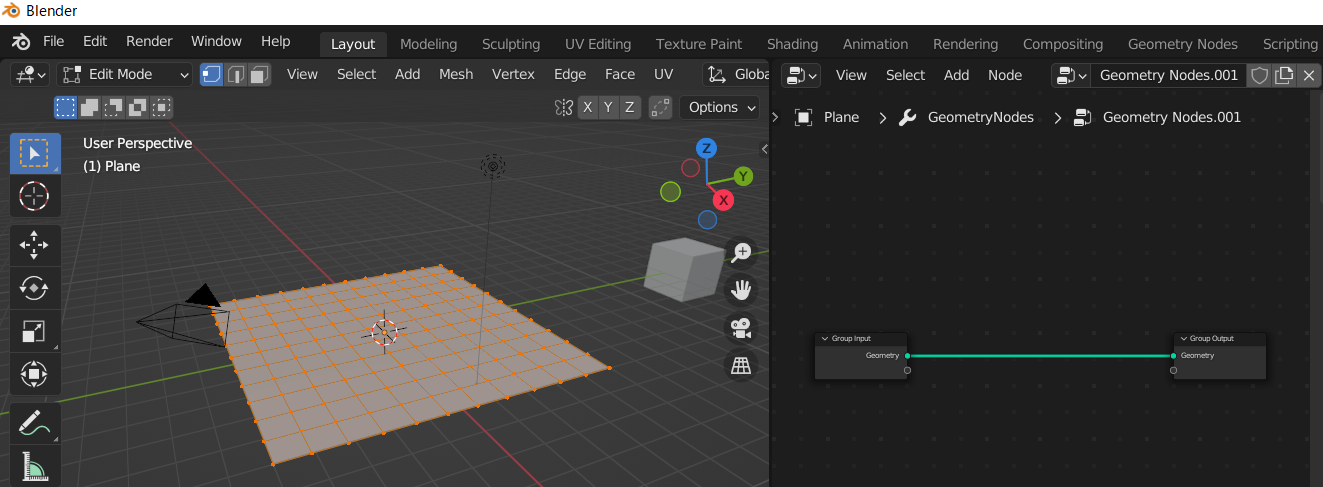Click GeometryNodes modifier in breadcrumb
Viewport: 1323px width, 487px height.
tap(980, 117)
